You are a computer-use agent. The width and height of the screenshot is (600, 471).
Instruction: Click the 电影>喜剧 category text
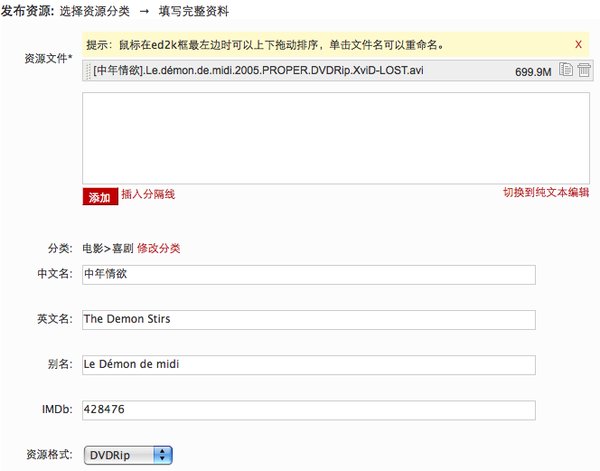pyautogui.click(x=108, y=248)
